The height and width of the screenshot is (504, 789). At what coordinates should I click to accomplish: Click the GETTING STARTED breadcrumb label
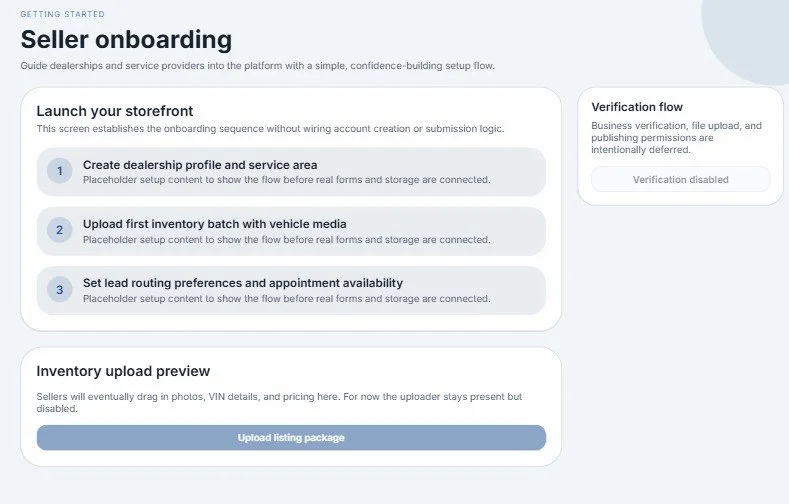62,14
